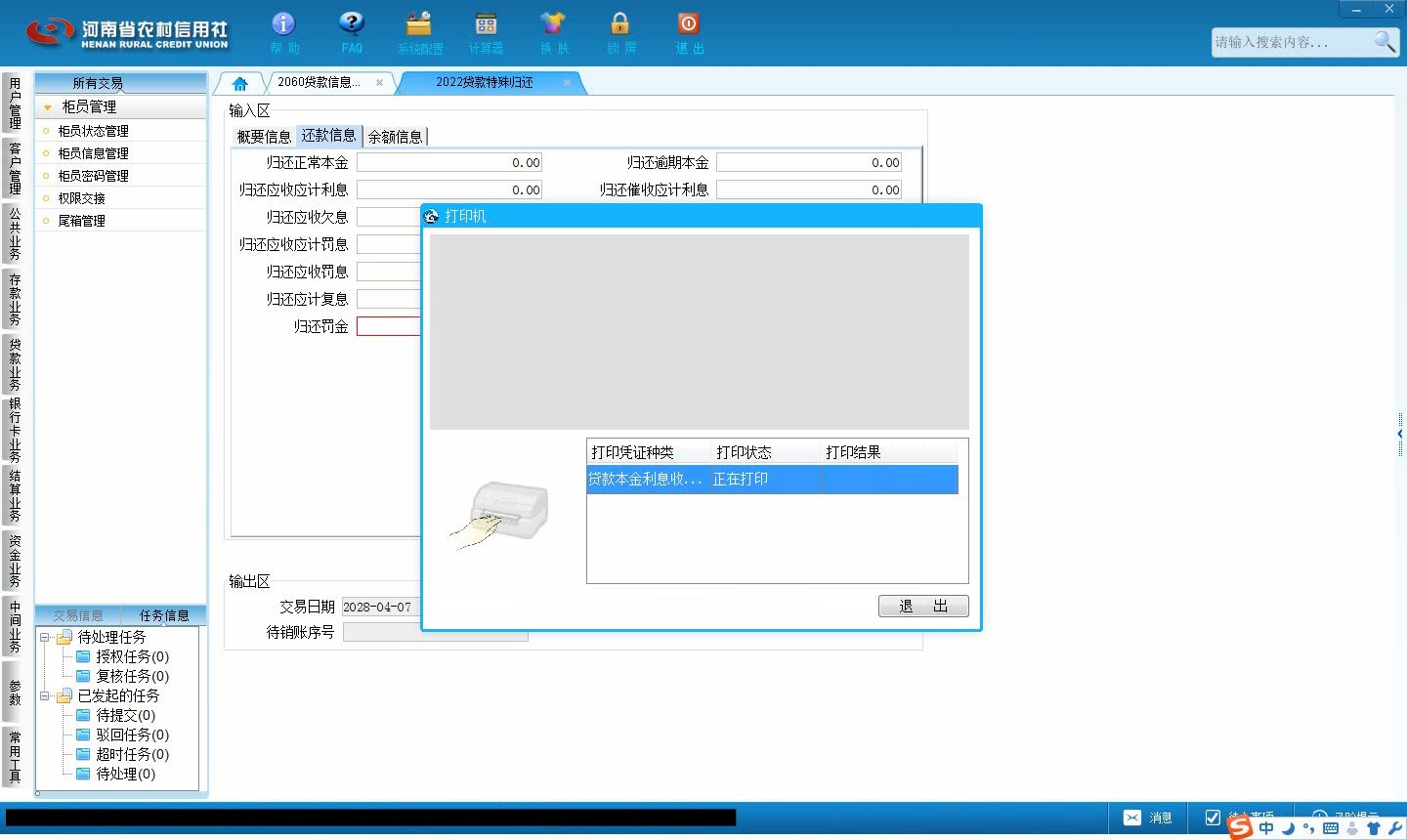This screenshot has width=1407, height=840.
Task: Select 超时任务(0) in task tree
Action: [132, 754]
